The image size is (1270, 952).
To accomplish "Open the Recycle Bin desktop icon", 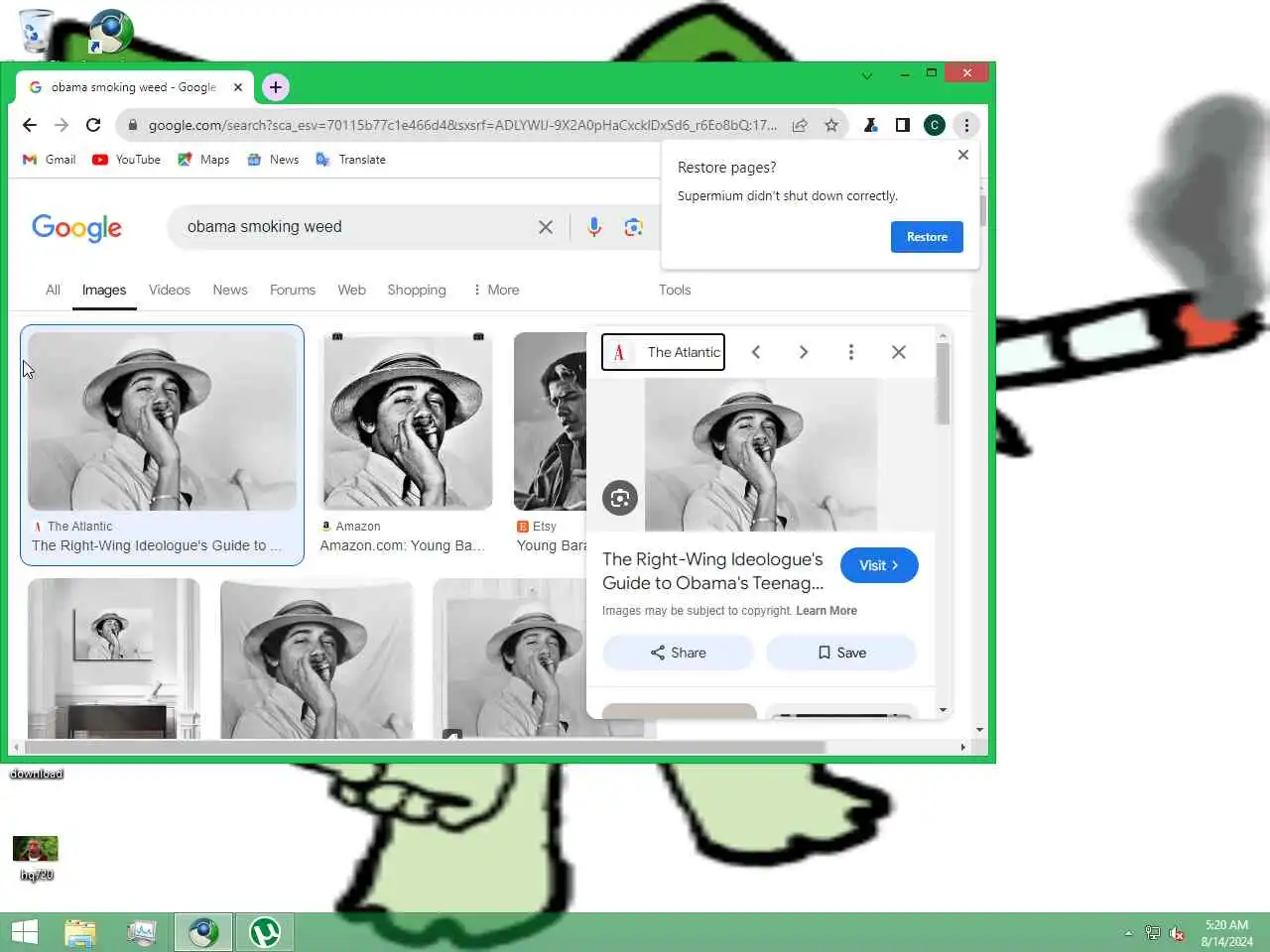I will (x=36, y=30).
